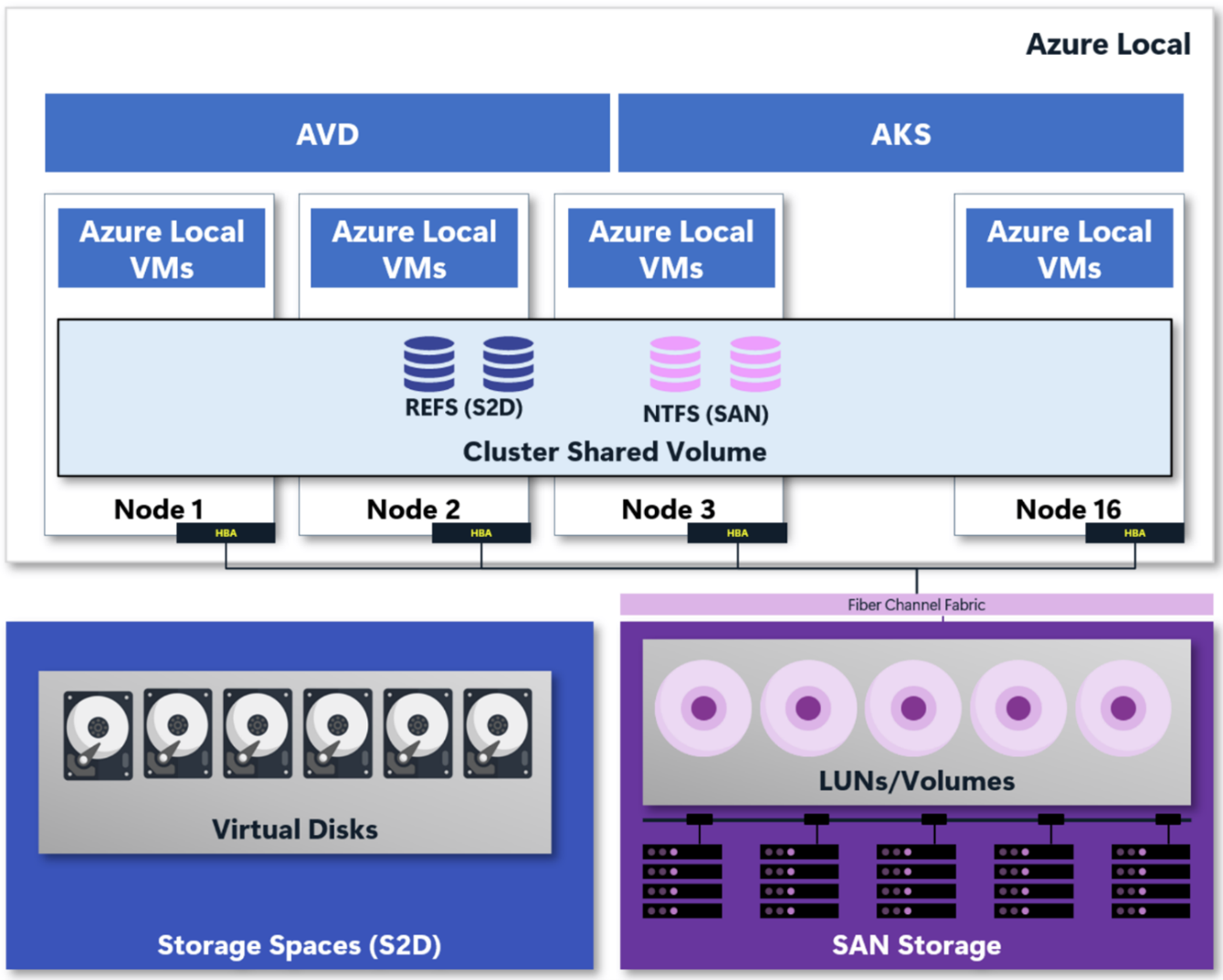Click the HBA adapter under Node 3
Viewport: 1223px width, 980px height.
tap(737, 532)
